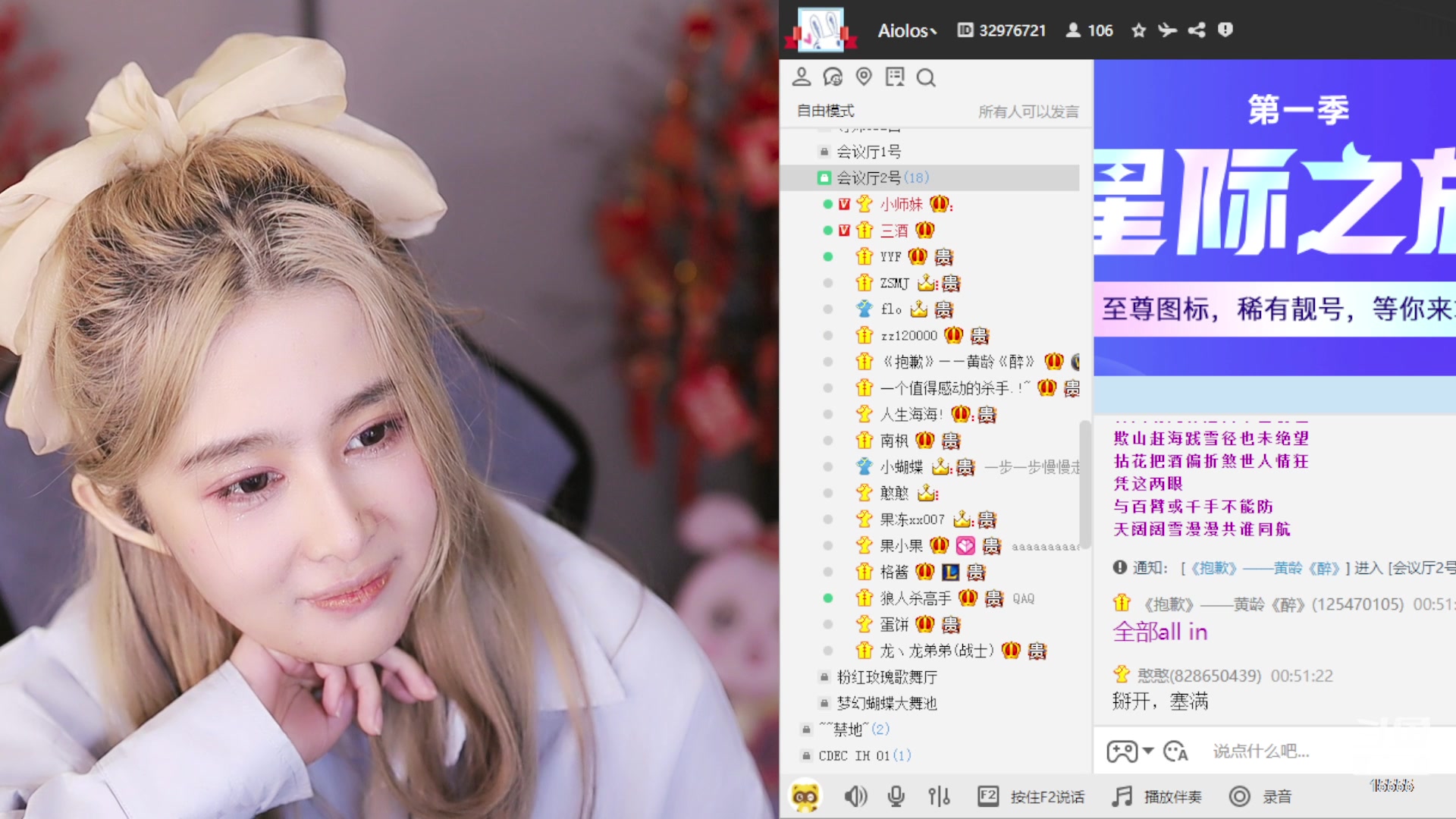Click the airplane icon in title bar

tap(1167, 30)
